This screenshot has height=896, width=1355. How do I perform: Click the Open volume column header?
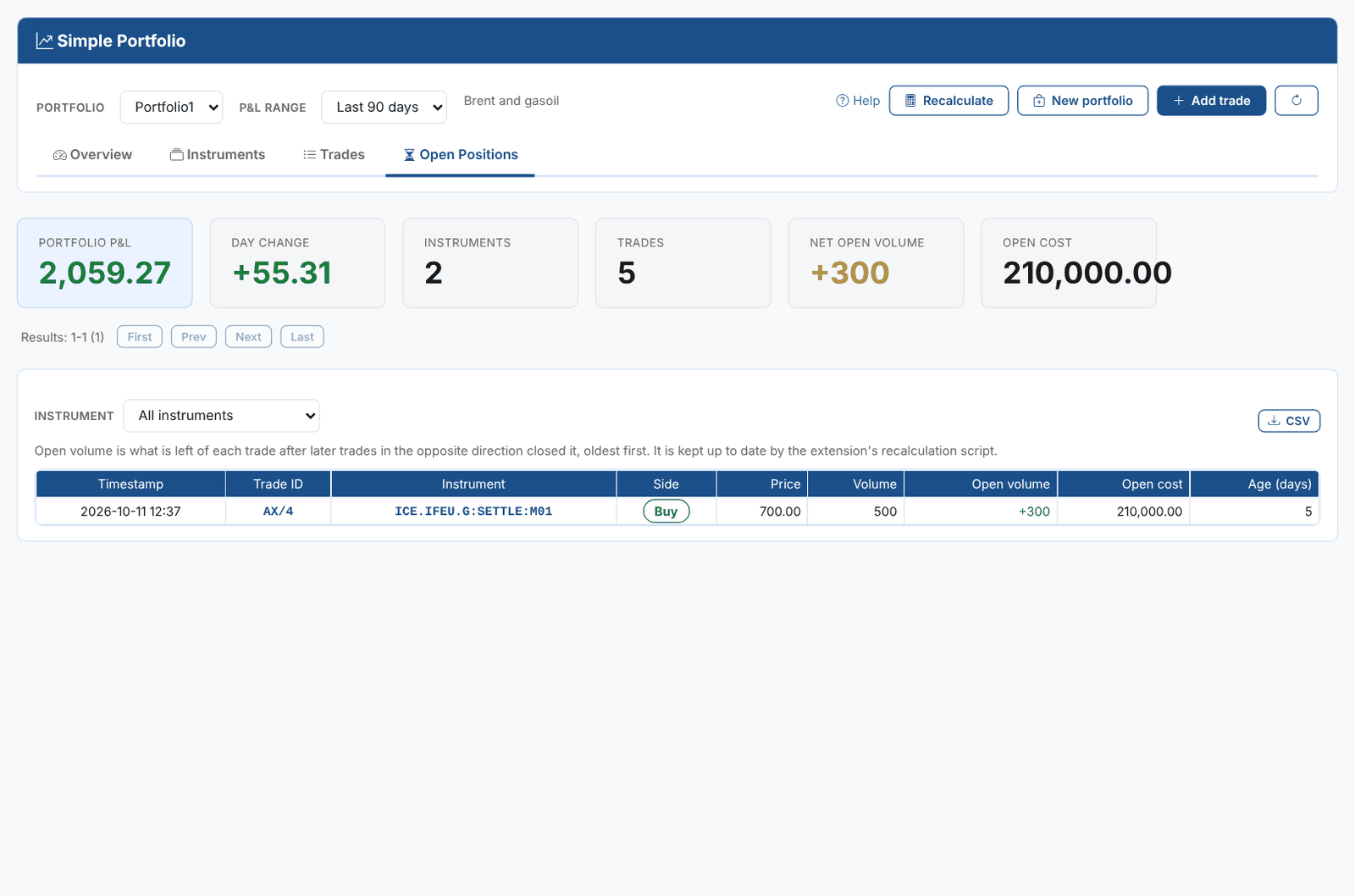coord(981,484)
